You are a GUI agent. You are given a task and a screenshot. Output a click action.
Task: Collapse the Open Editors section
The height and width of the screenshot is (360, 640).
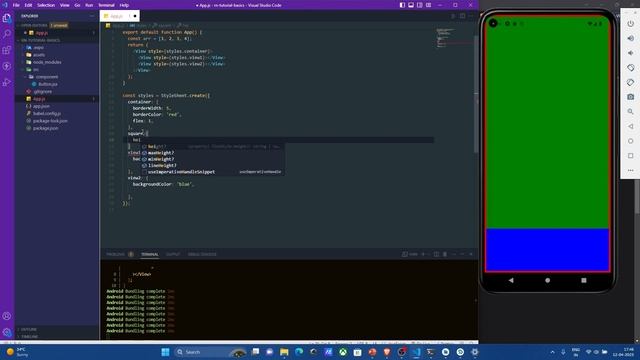click(33, 25)
